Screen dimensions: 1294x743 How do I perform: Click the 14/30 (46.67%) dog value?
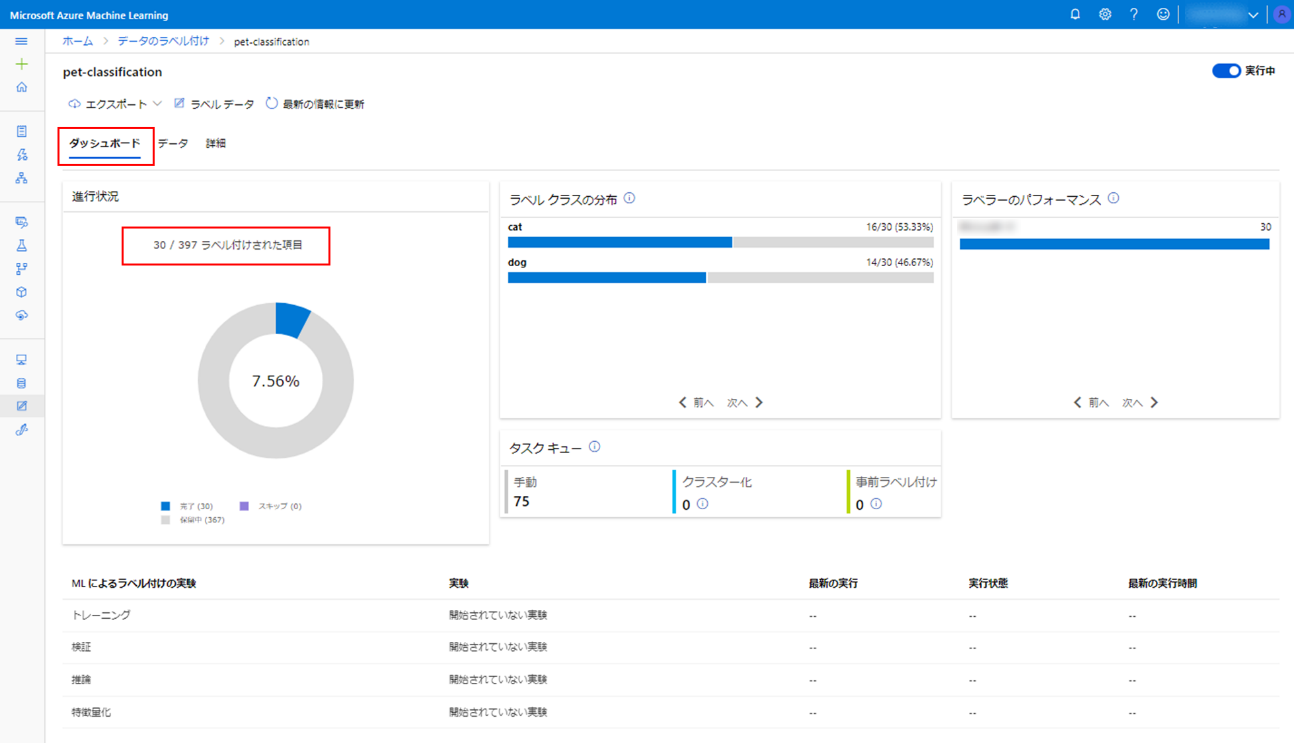tap(899, 263)
